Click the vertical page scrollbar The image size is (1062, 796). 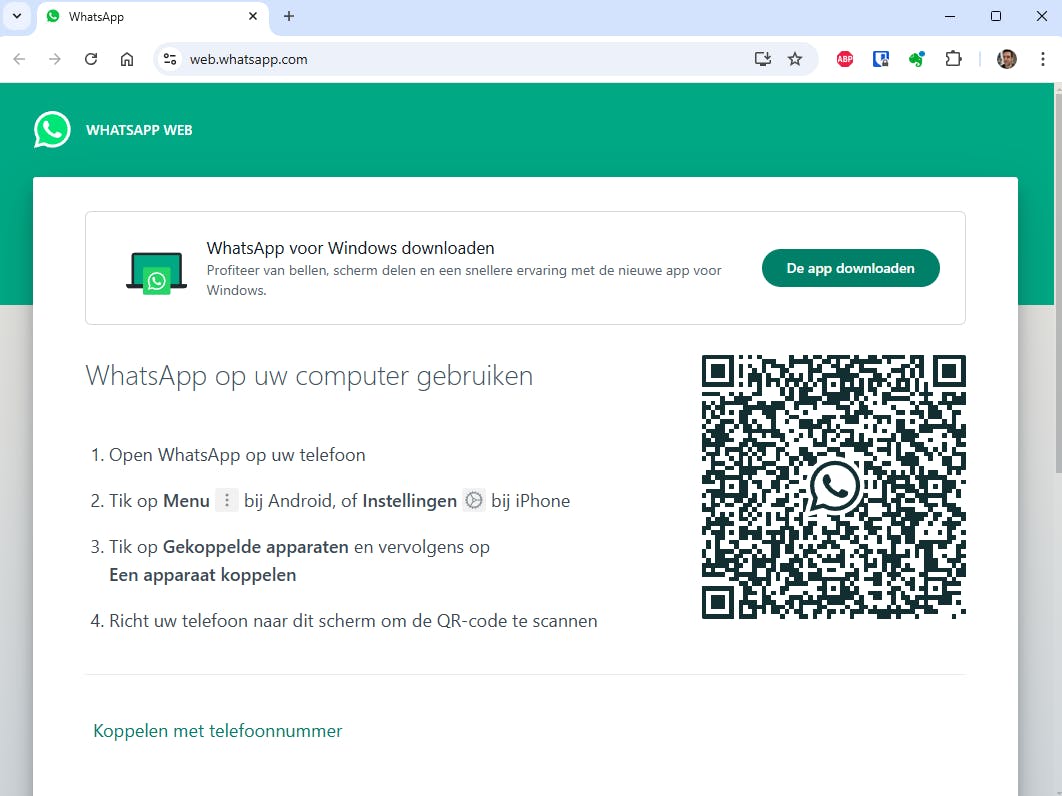pyautogui.click(x=1057, y=285)
